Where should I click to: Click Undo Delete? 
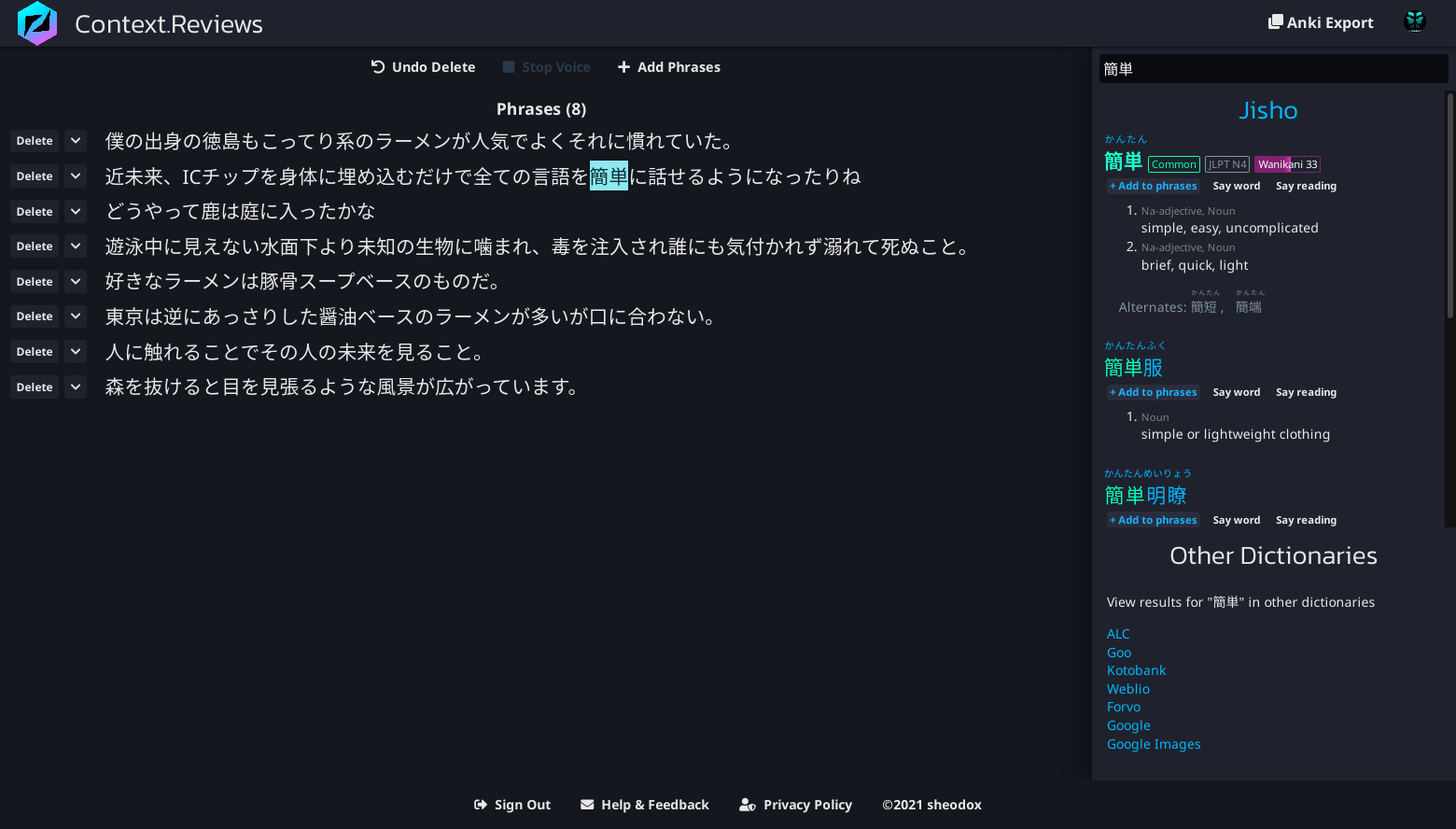[x=423, y=67]
